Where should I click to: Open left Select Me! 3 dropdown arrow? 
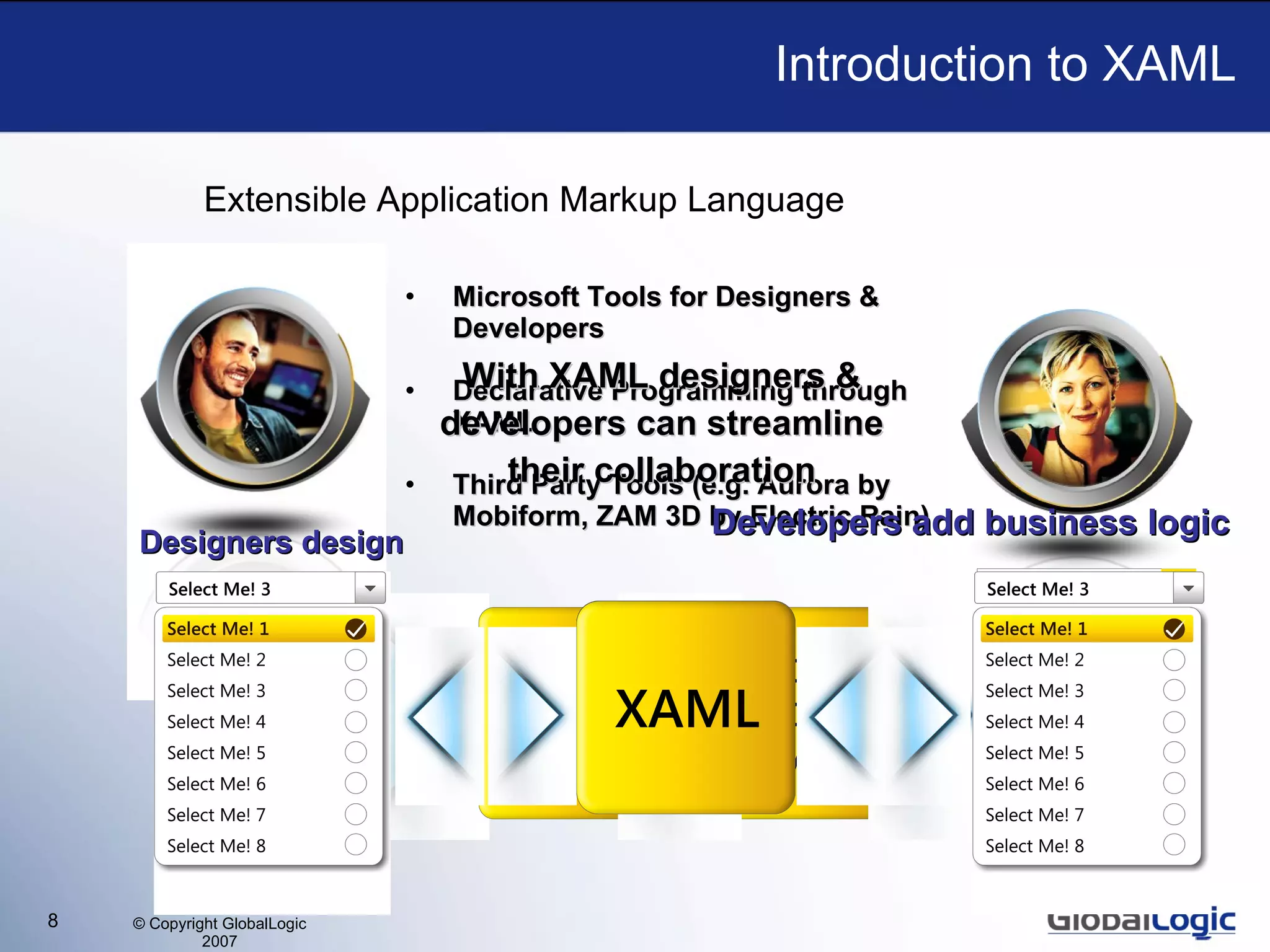tap(370, 588)
